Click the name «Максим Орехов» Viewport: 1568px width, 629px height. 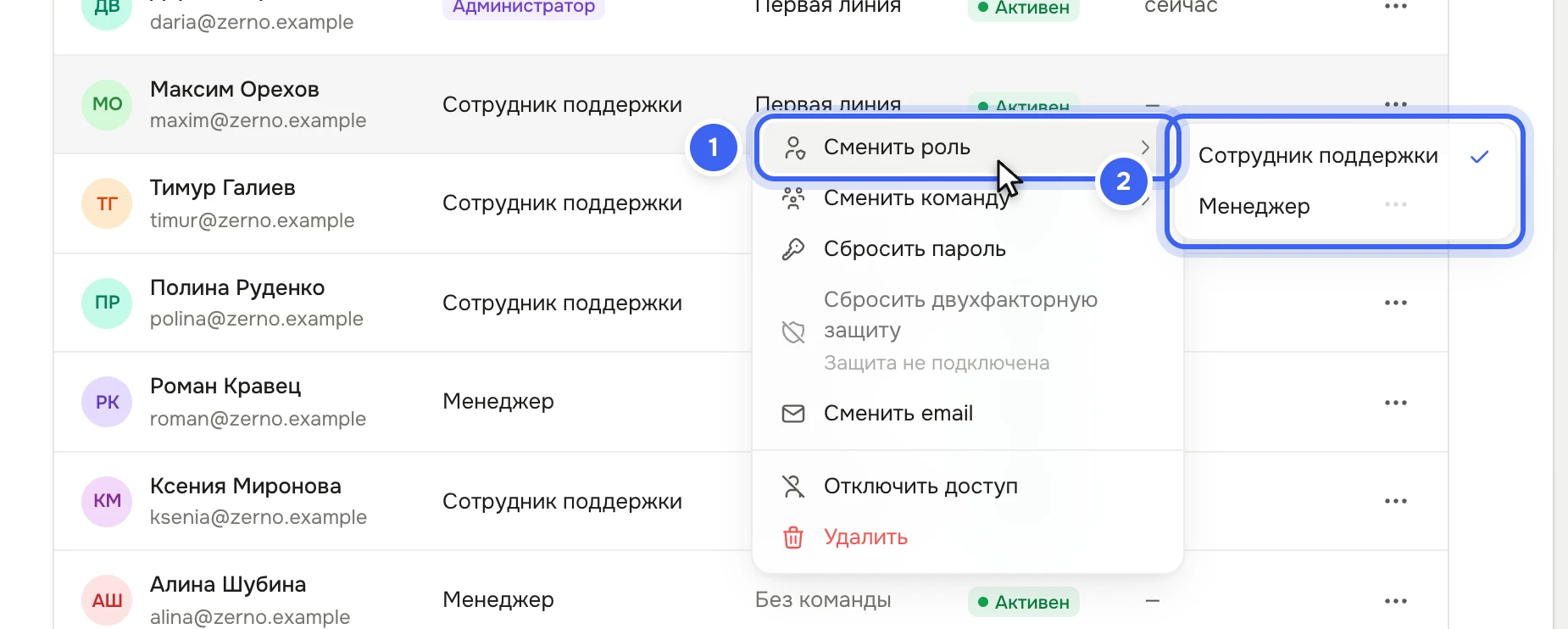[x=235, y=89]
